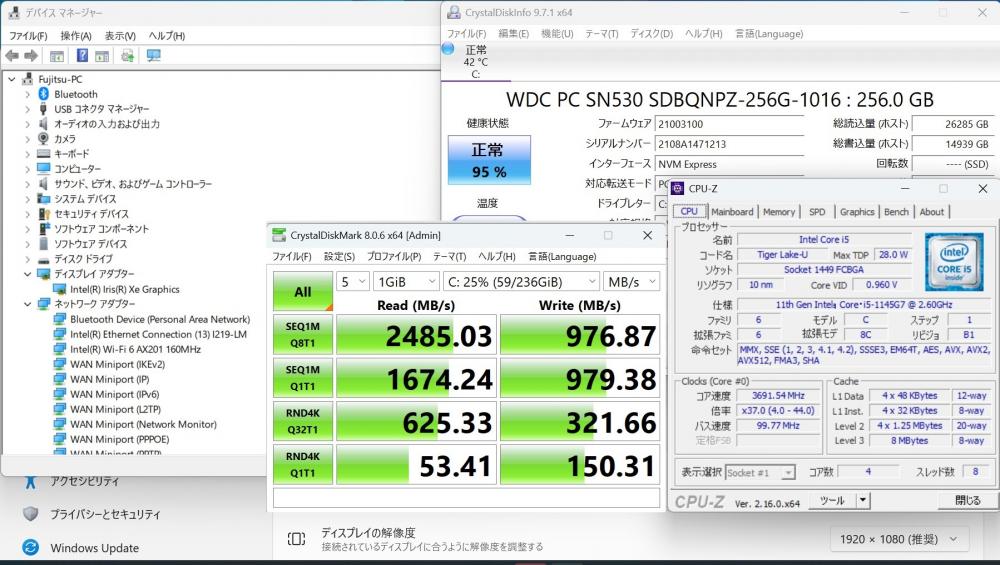
Task: Open the 1920 × 1080 resolution dropdown
Action: [x=899, y=539]
